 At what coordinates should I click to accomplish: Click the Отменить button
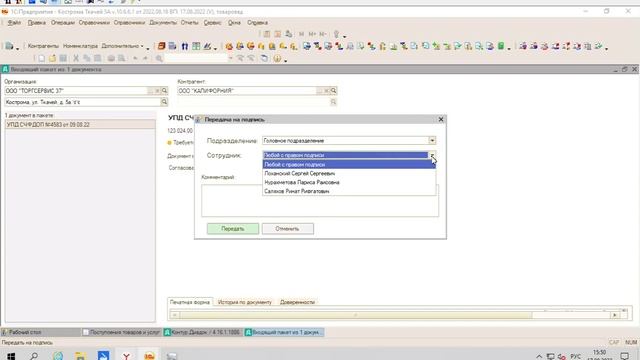tap(288, 229)
